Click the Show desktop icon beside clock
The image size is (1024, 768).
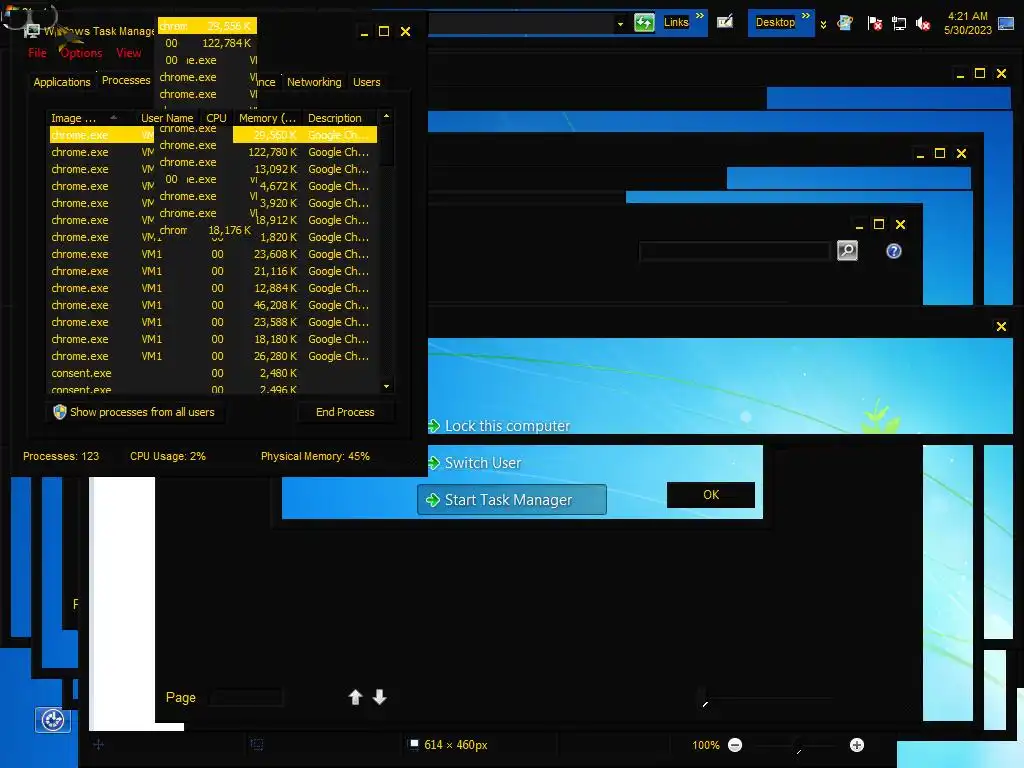(1006, 24)
